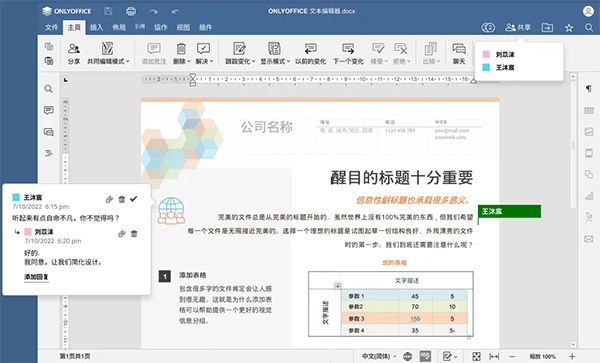
Task: Switch to the Insert (插入) tab
Action: click(x=96, y=28)
